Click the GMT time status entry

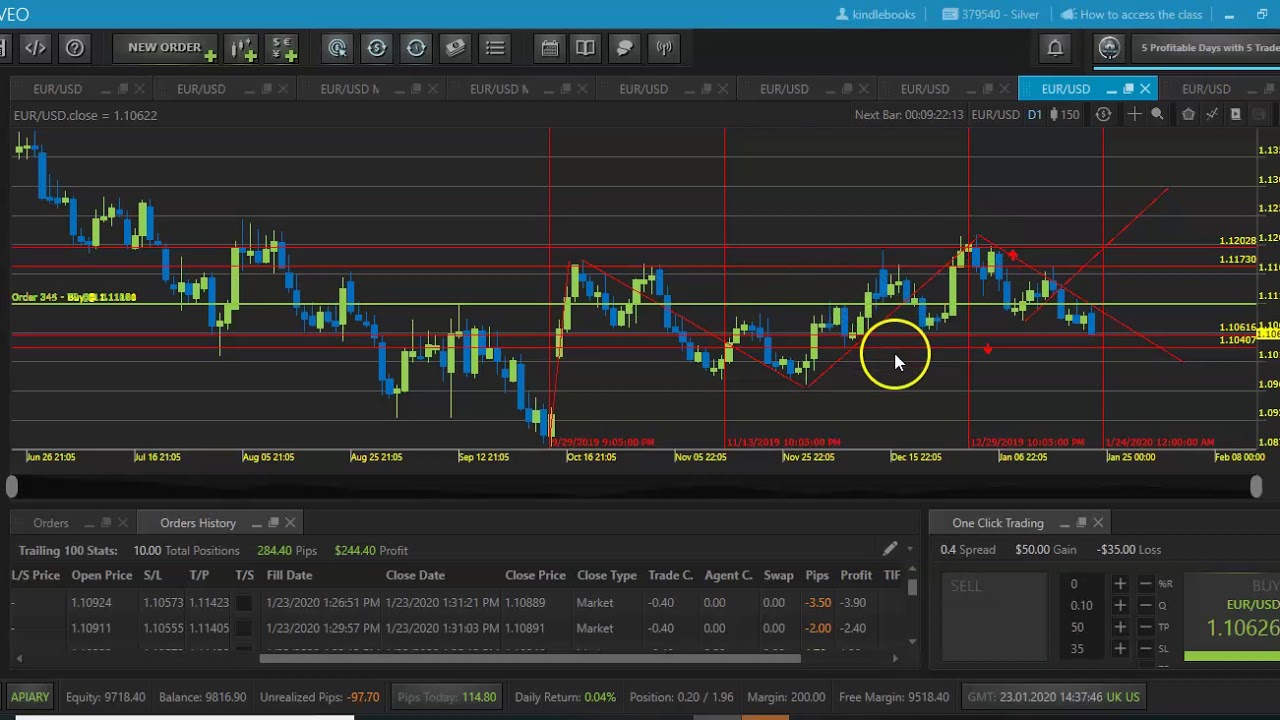tap(1053, 697)
